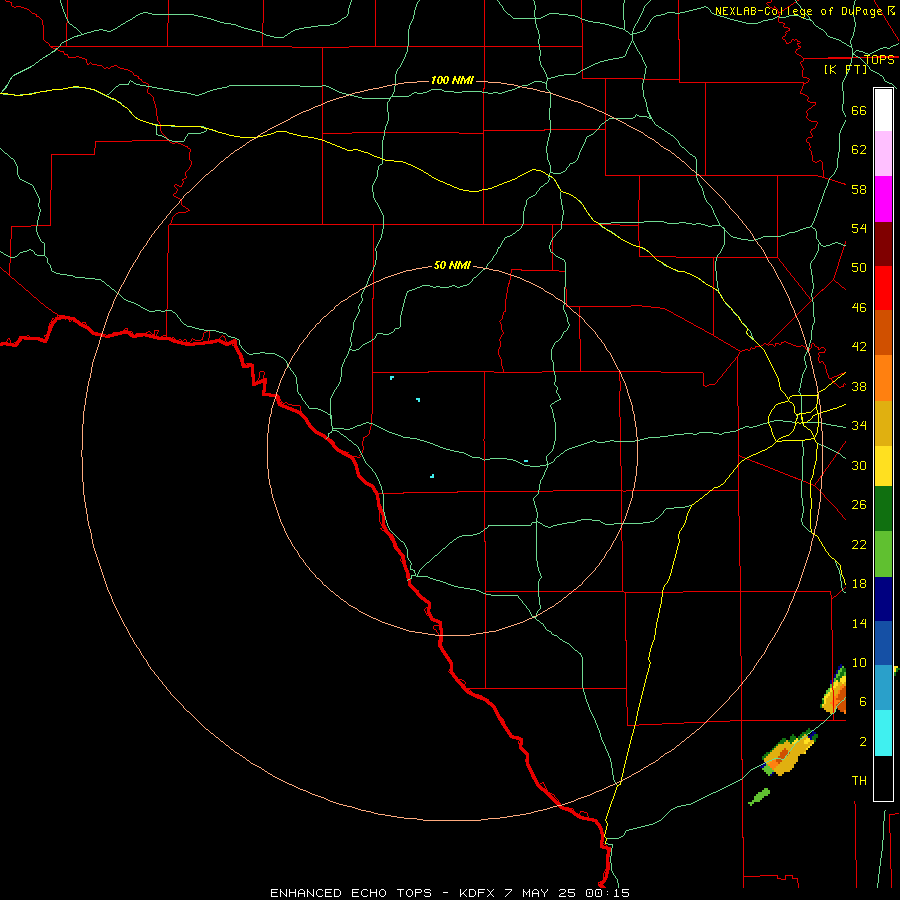
Task: Click the light pink legend swatch
Action: [x=883, y=153]
